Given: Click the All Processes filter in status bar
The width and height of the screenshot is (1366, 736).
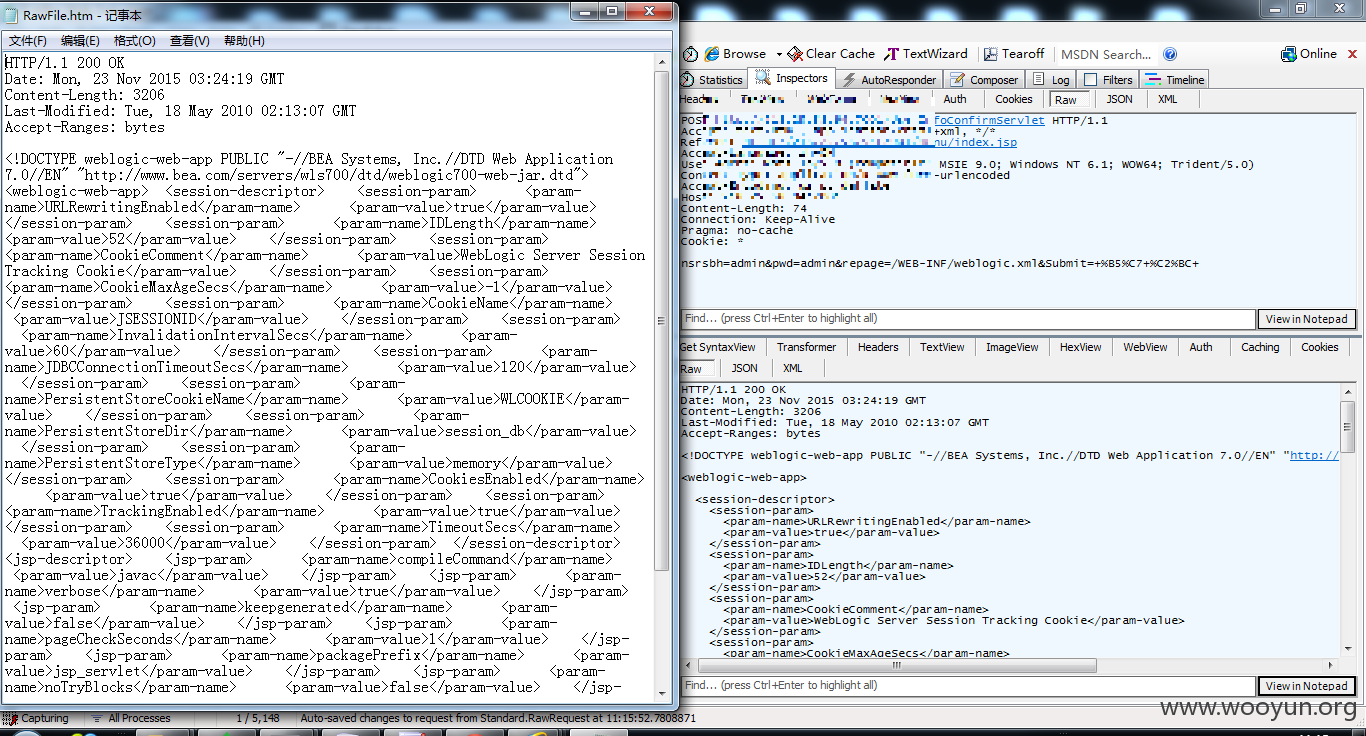Looking at the screenshot, I should (x=131, y=718).
